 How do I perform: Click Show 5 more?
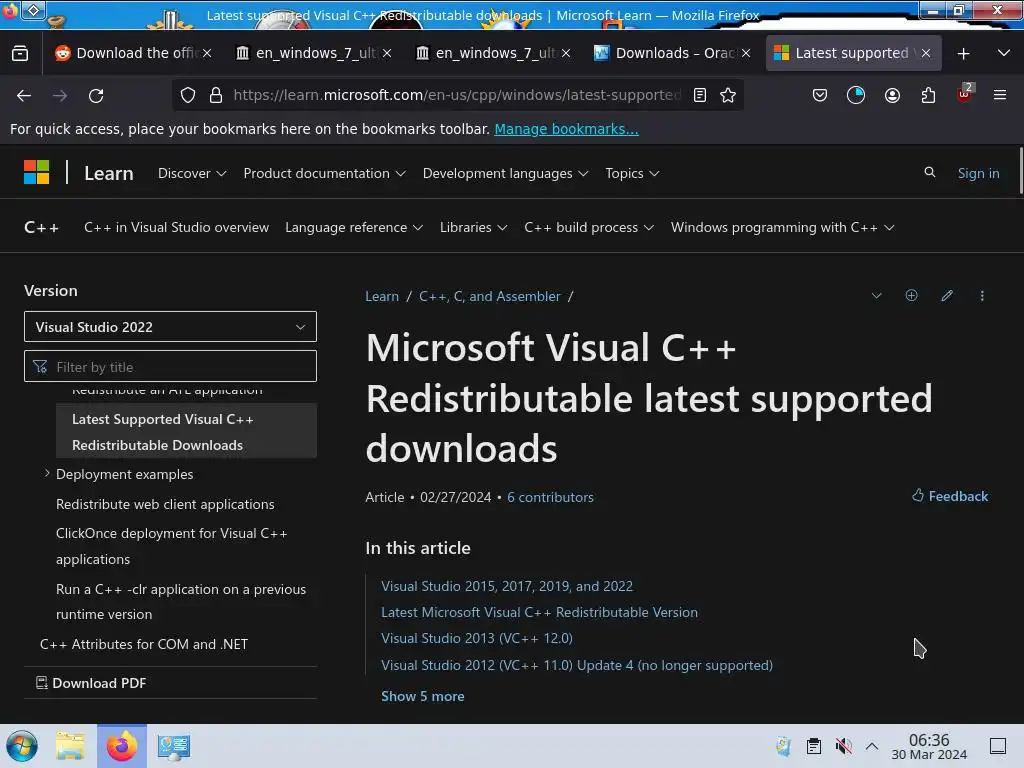[x=423, y=696]
